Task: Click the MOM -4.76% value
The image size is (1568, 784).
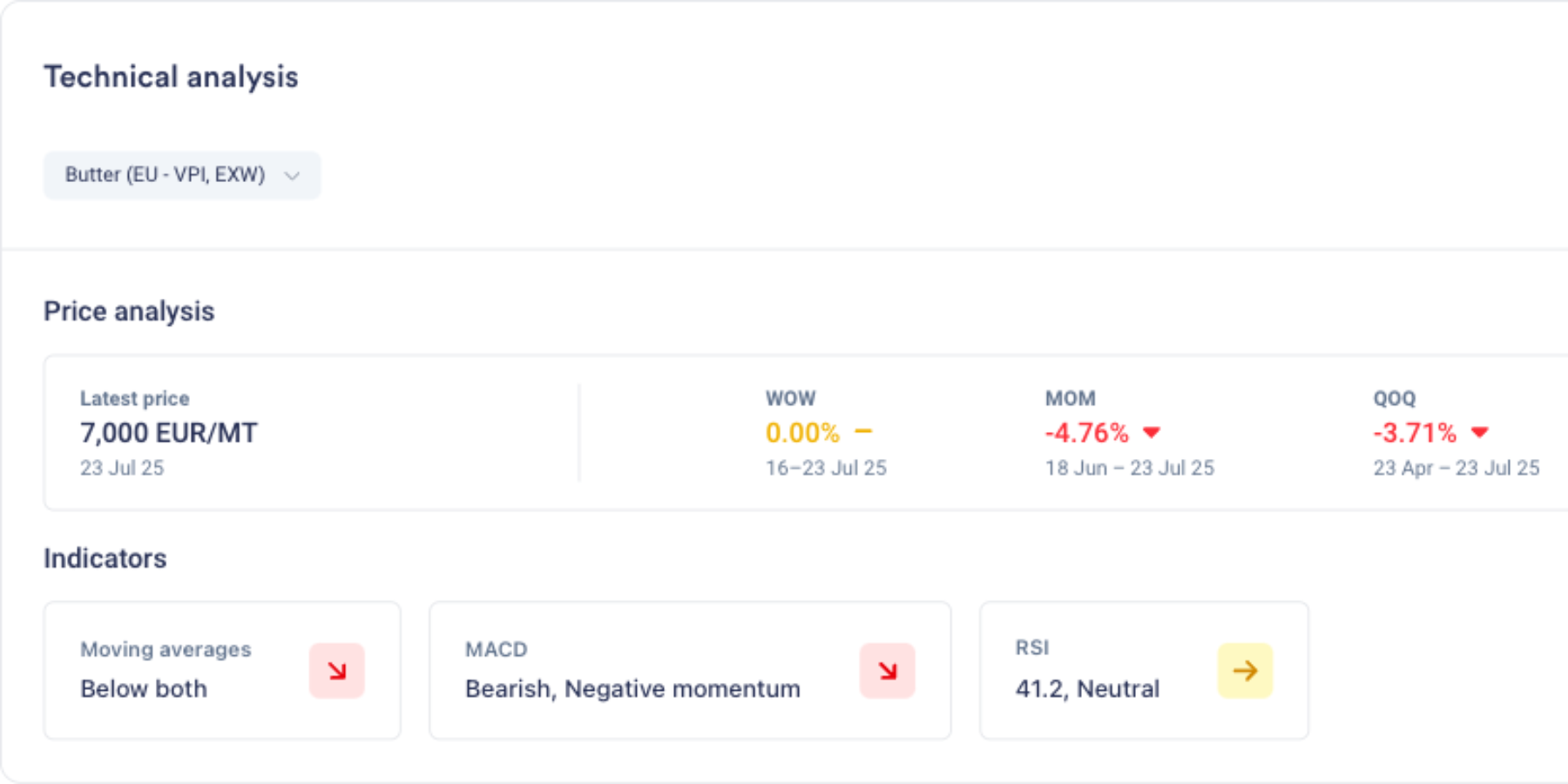Action: [1086, 433]
